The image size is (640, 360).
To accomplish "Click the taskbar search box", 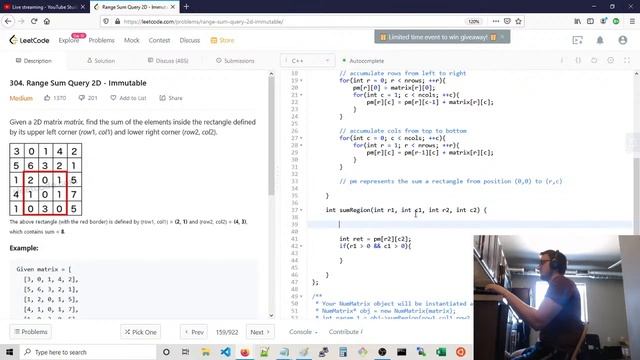I will click(88, 352).
